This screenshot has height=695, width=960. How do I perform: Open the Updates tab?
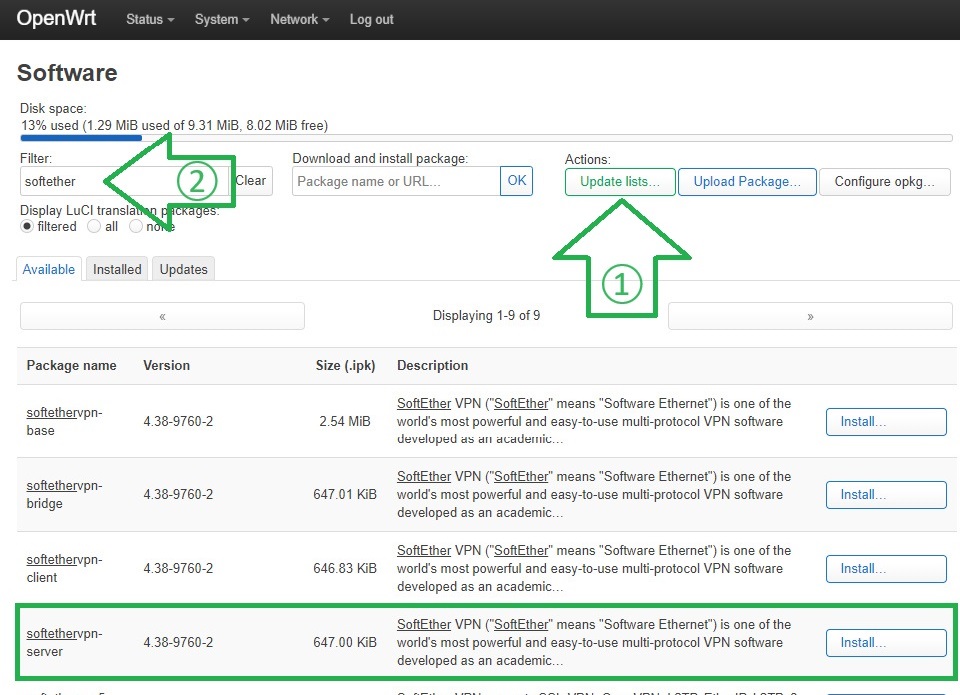183,269
